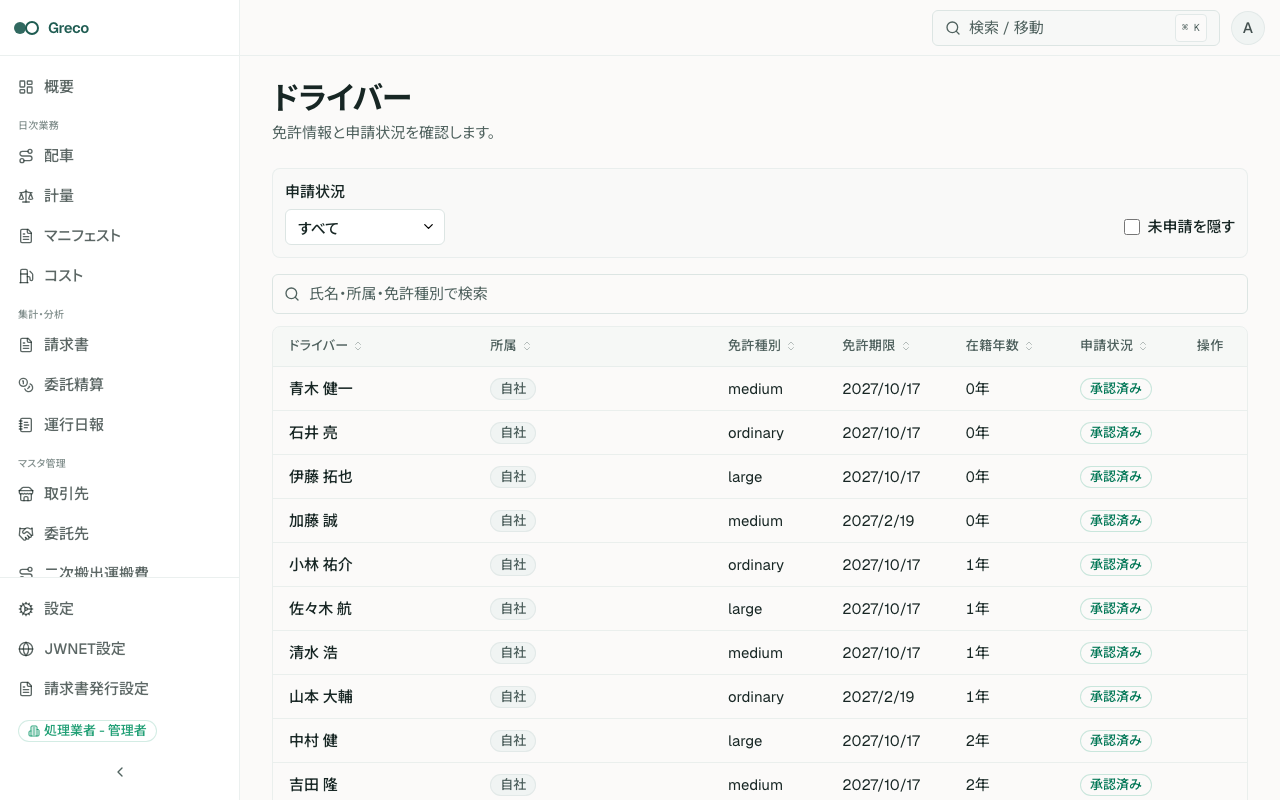
Task: Click 承認済み badge in 山本 大輔 row
Action: point(1115,697)
